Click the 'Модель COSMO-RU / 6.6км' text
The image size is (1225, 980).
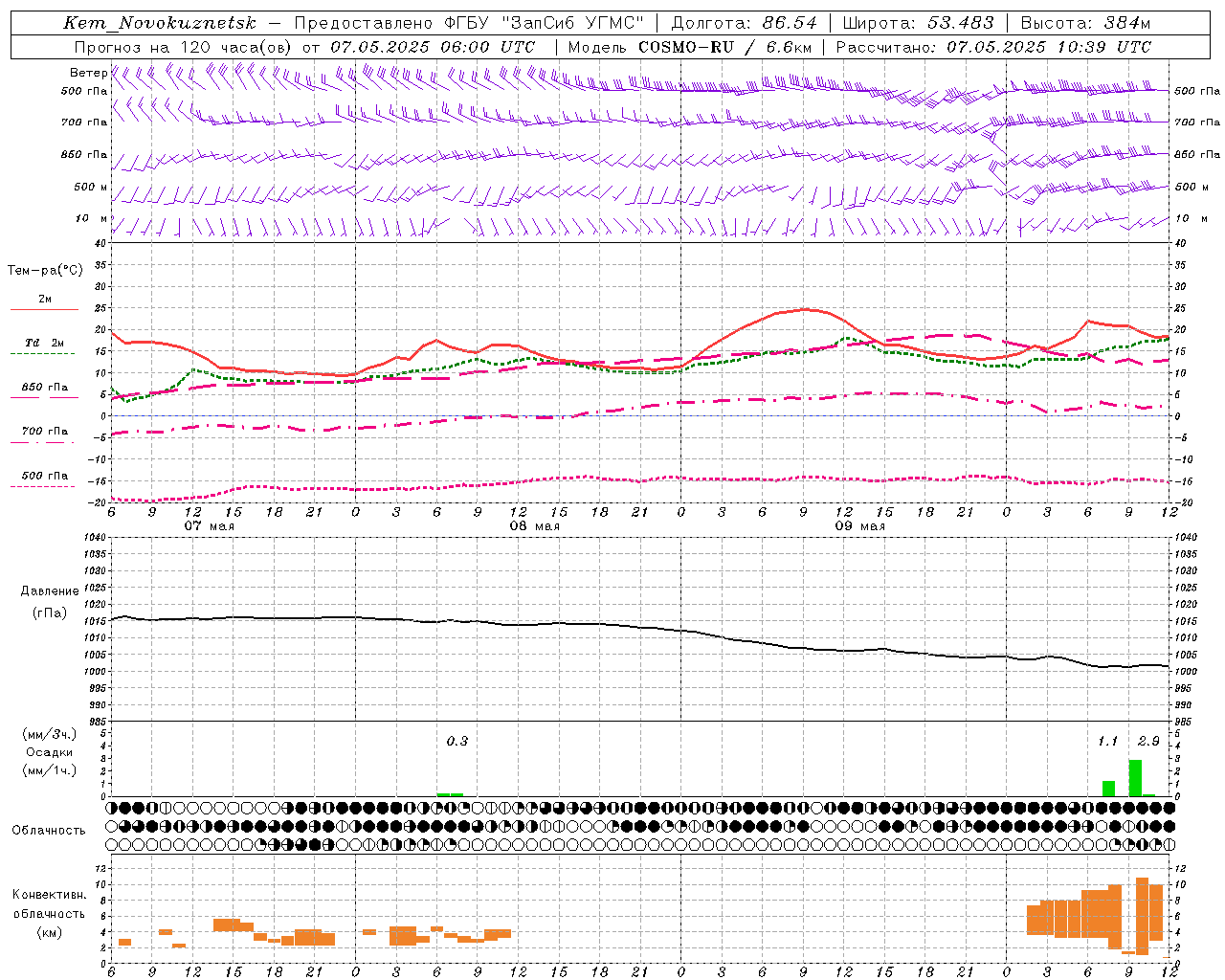690,47
